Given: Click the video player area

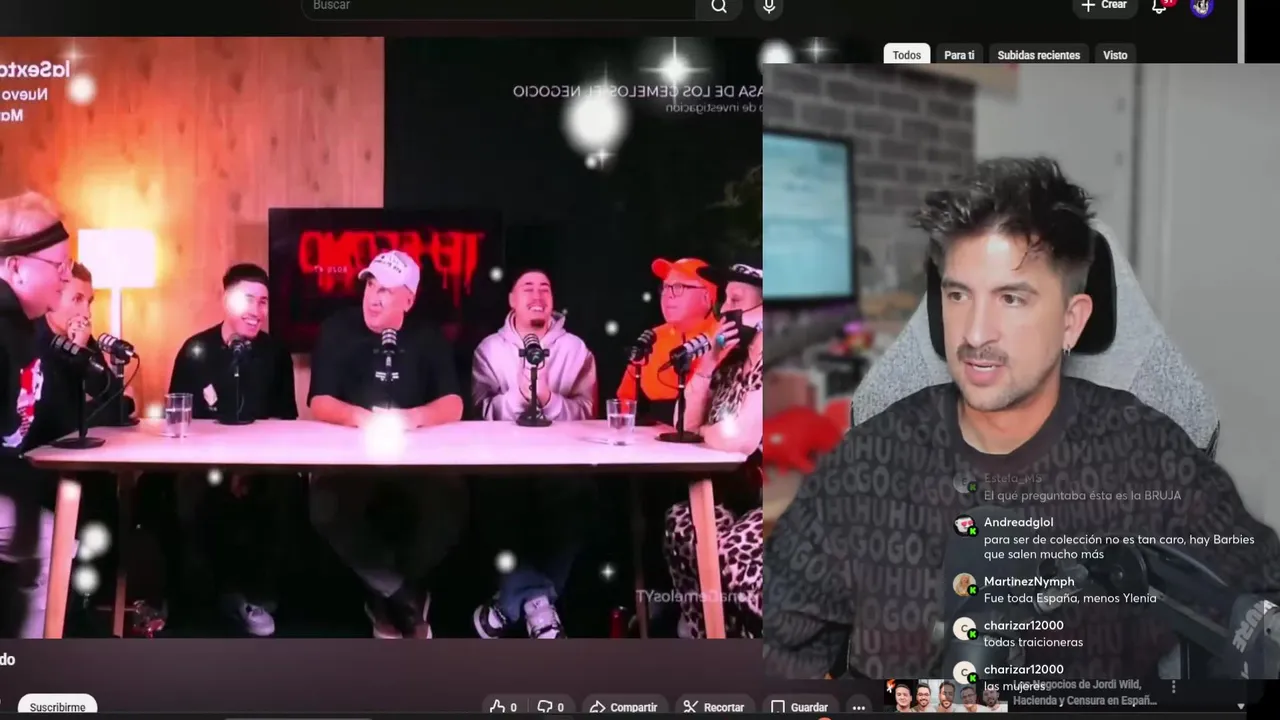Looking at the screenshot, I should 381,337.
